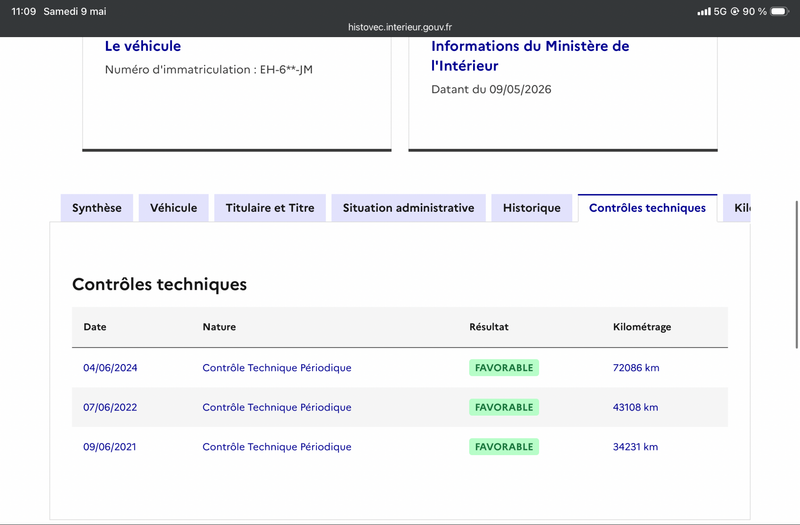Click the FAVORABLE badge for 07/06/2022
The height and width of the screenshot is (525, 800).
point(504,407)
